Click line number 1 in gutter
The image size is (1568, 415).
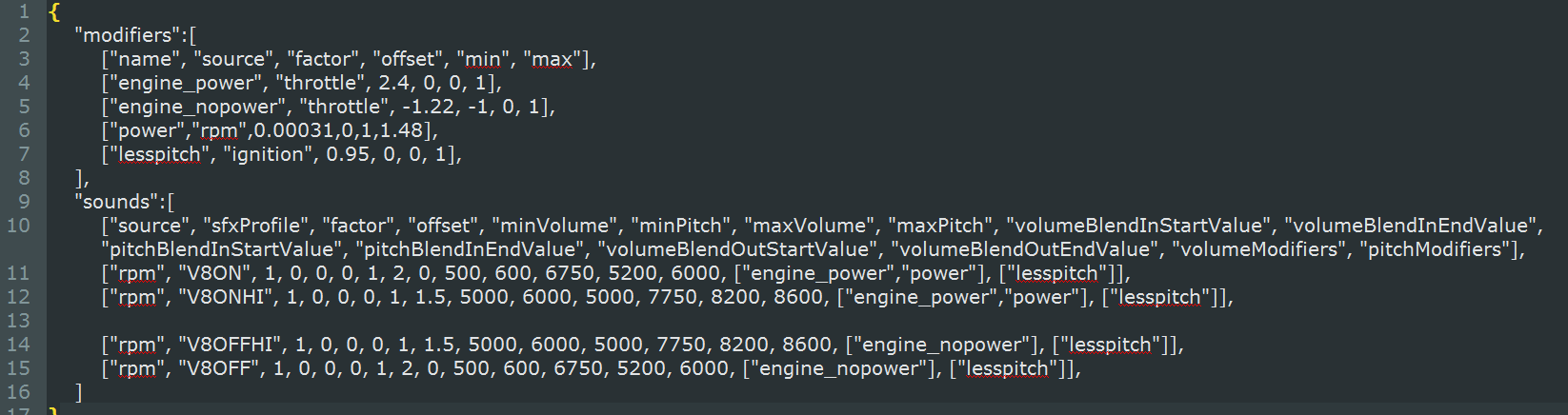pyautogui.click(x=24, y=11)
